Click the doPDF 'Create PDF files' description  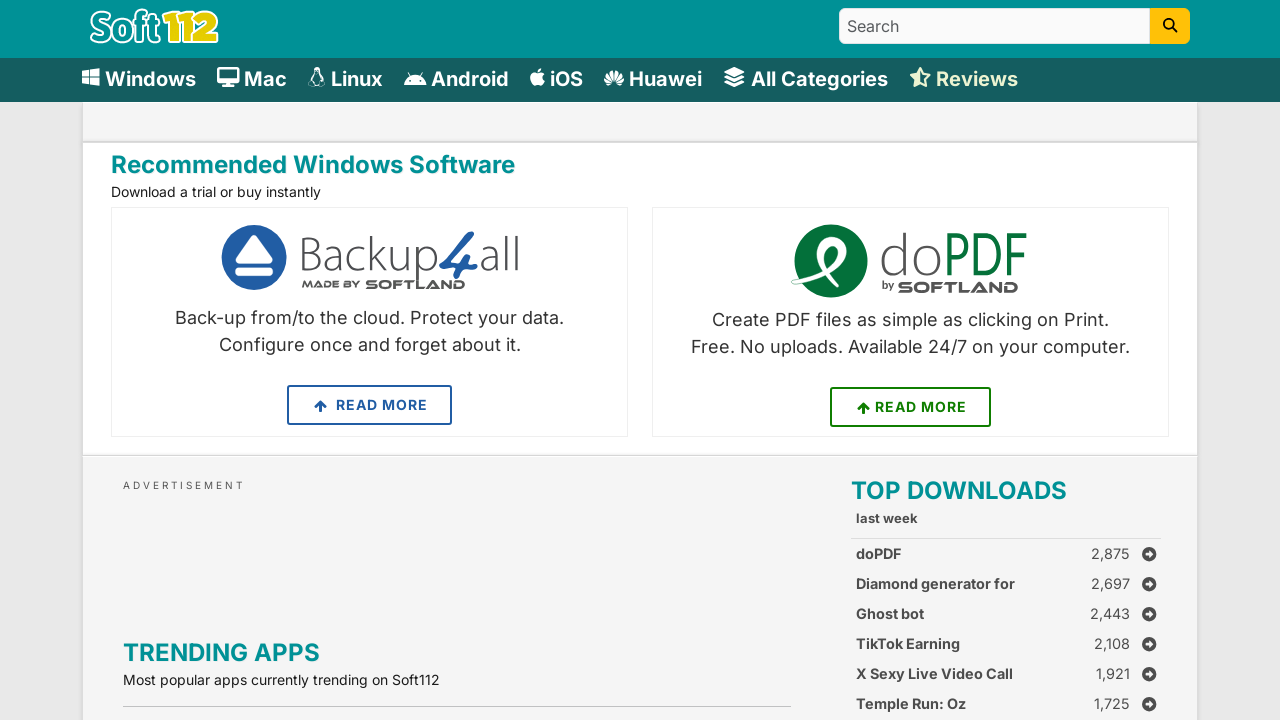click(x=910, y=333)
